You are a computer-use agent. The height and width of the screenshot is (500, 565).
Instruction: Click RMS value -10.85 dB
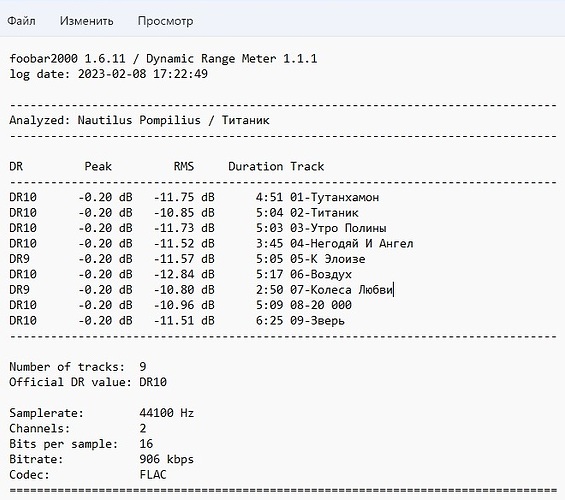click(x=184, y=213)
